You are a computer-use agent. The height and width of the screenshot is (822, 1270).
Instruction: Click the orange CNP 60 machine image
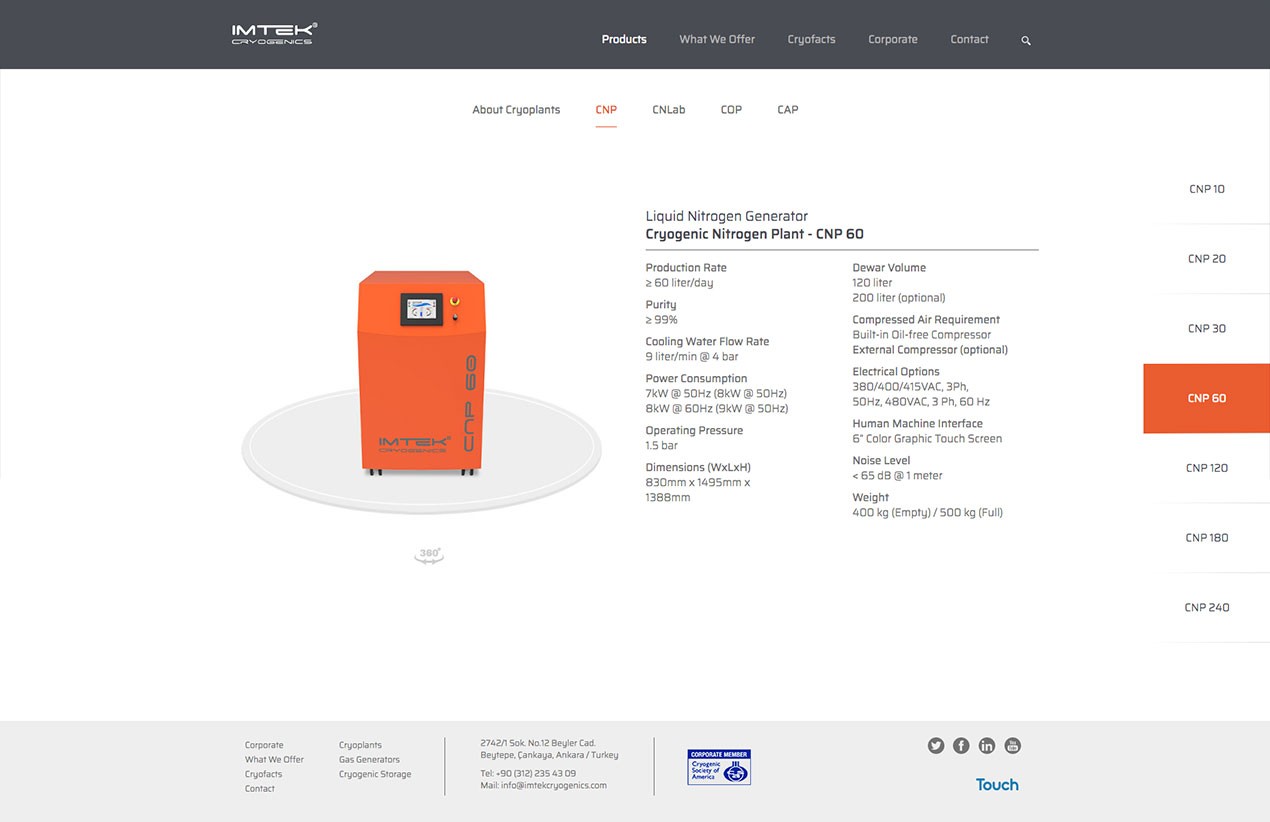coord(421,372)
